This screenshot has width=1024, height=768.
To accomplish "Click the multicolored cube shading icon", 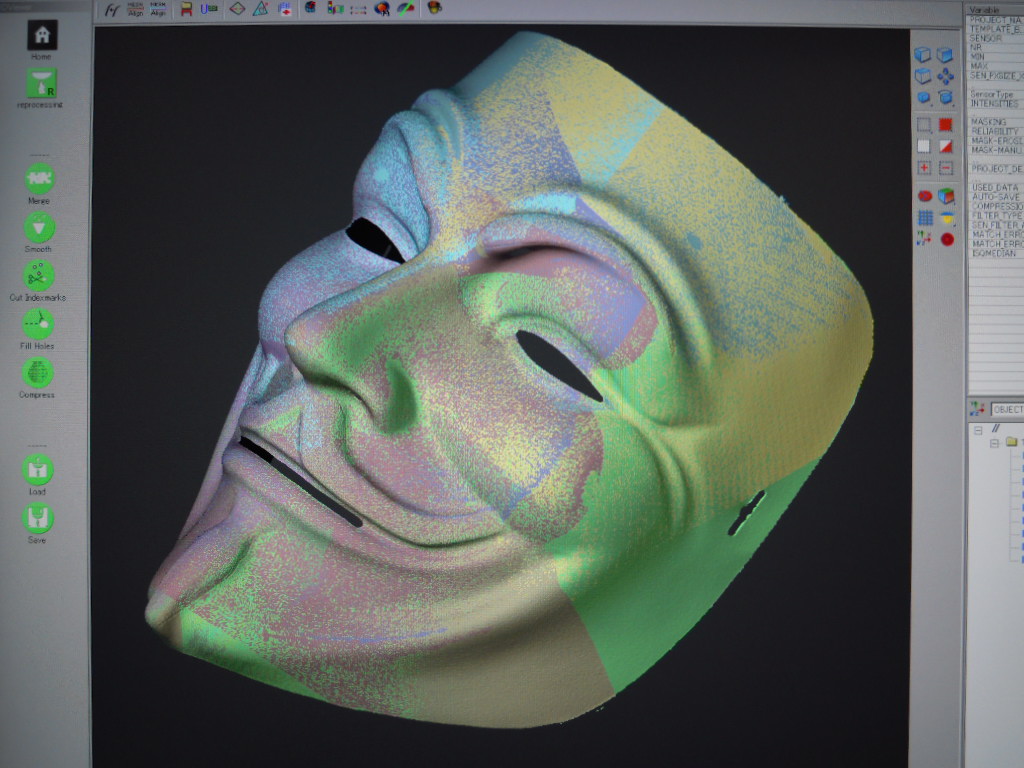I will tap(946, 196).
